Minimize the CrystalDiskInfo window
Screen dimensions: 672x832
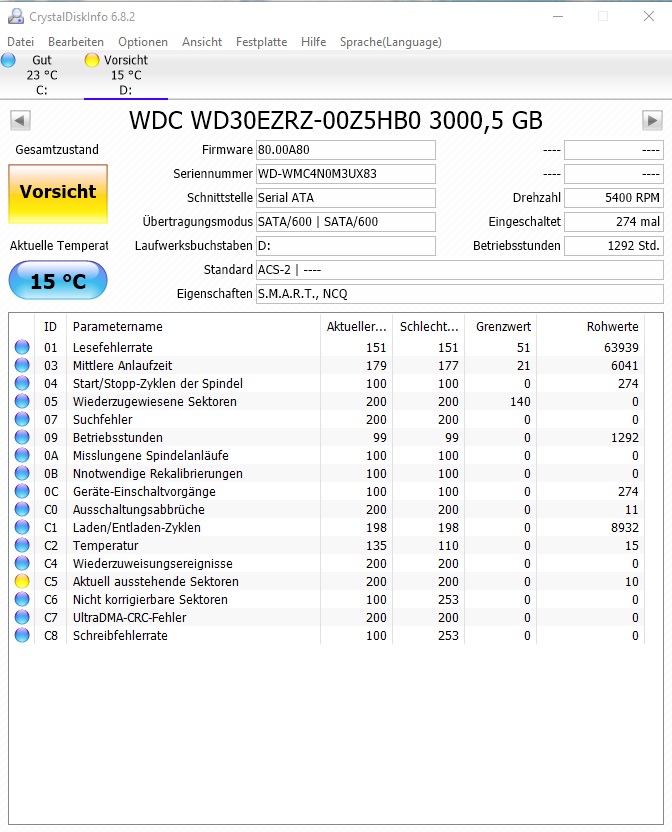(x=558, y=16)
